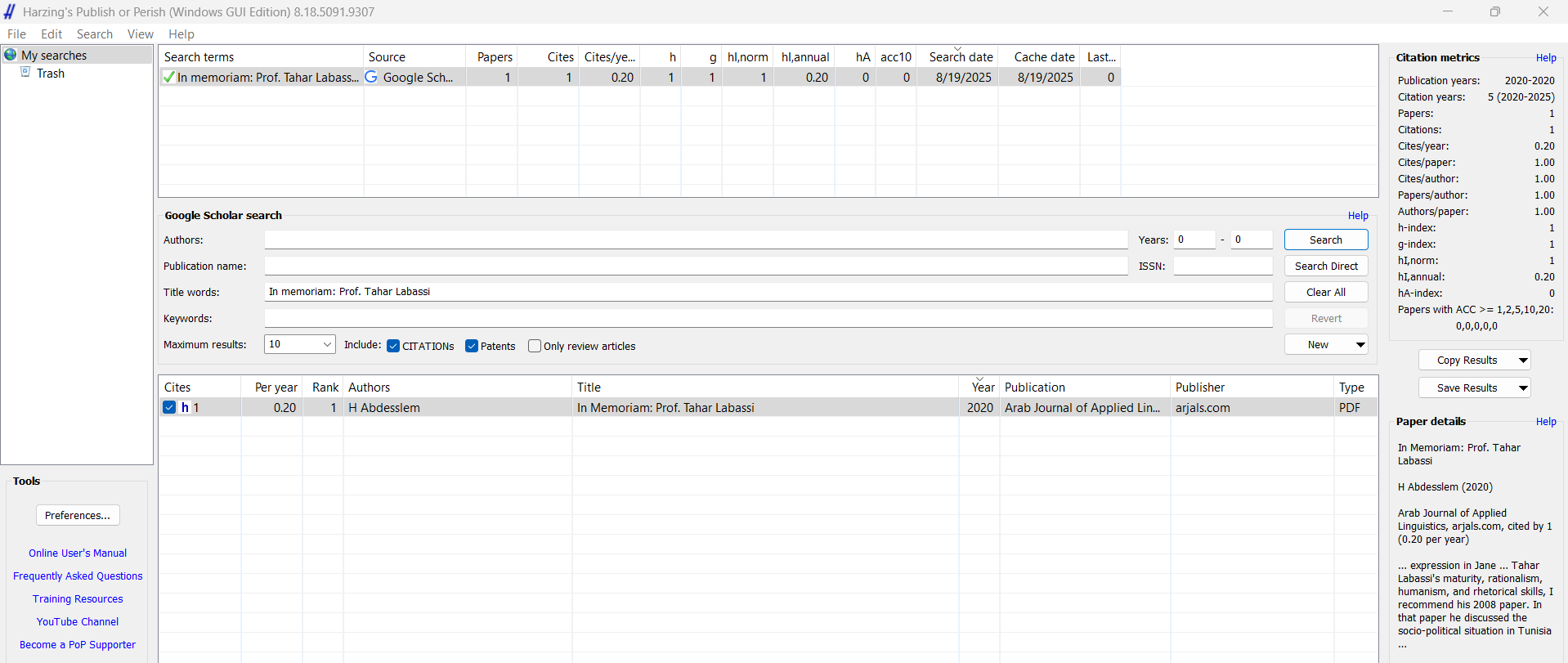This screenshot has height=663, width=1568.
Task: Sort results by Type column header
Action: 1355,387
